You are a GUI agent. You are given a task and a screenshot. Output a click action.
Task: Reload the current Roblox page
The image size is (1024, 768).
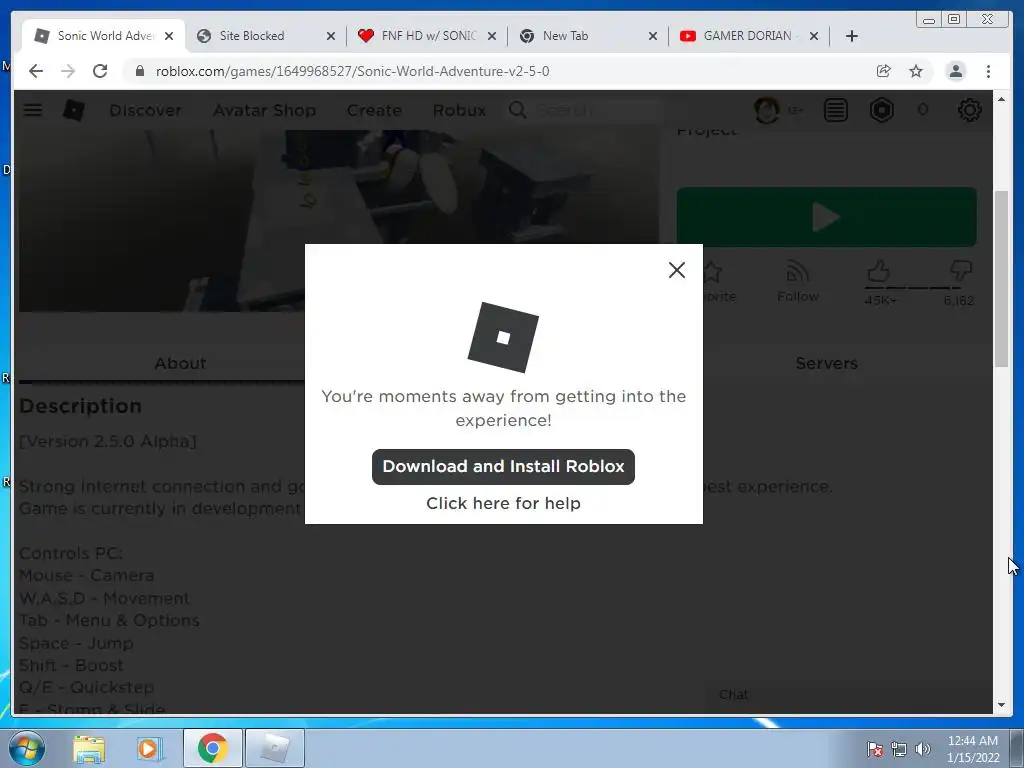point(100,71)
